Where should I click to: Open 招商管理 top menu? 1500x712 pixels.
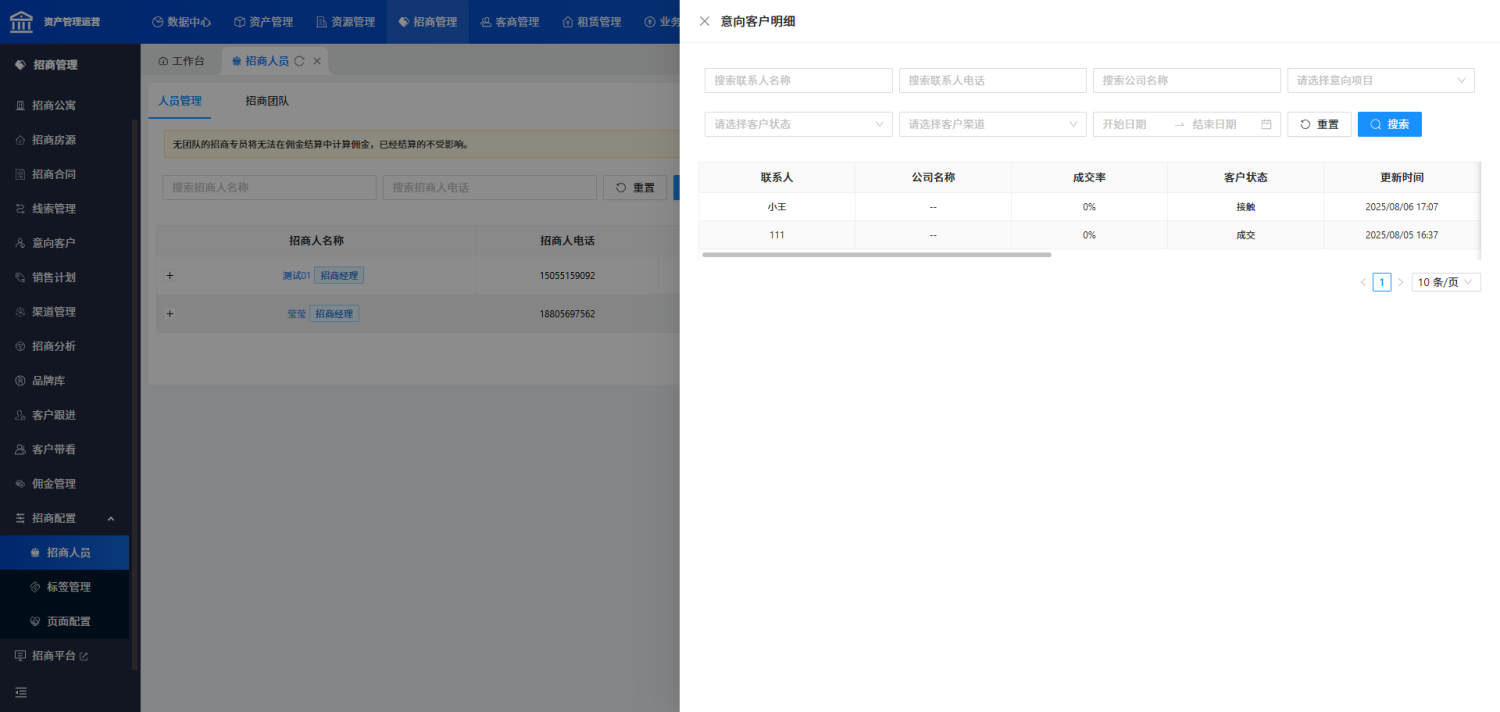[x=427, y=22]
